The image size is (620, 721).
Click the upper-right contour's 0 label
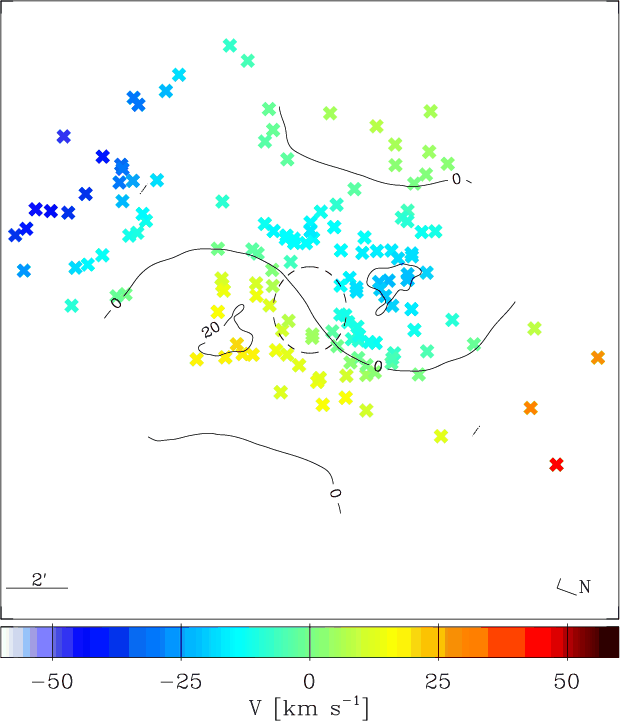[456, 180]
